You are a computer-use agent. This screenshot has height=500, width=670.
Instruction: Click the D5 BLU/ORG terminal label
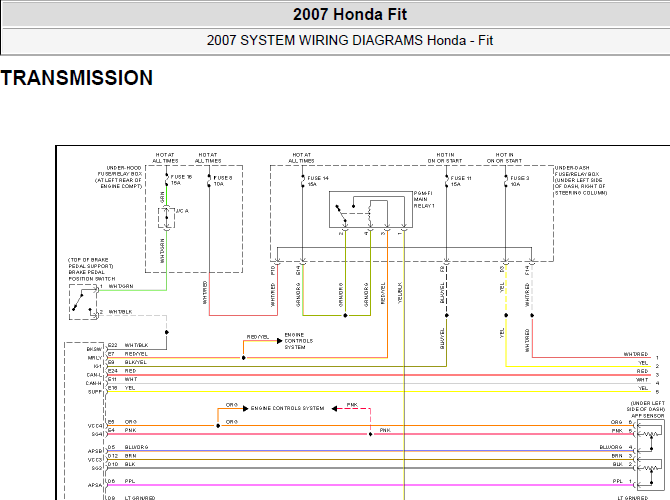[x=128, y=447]
